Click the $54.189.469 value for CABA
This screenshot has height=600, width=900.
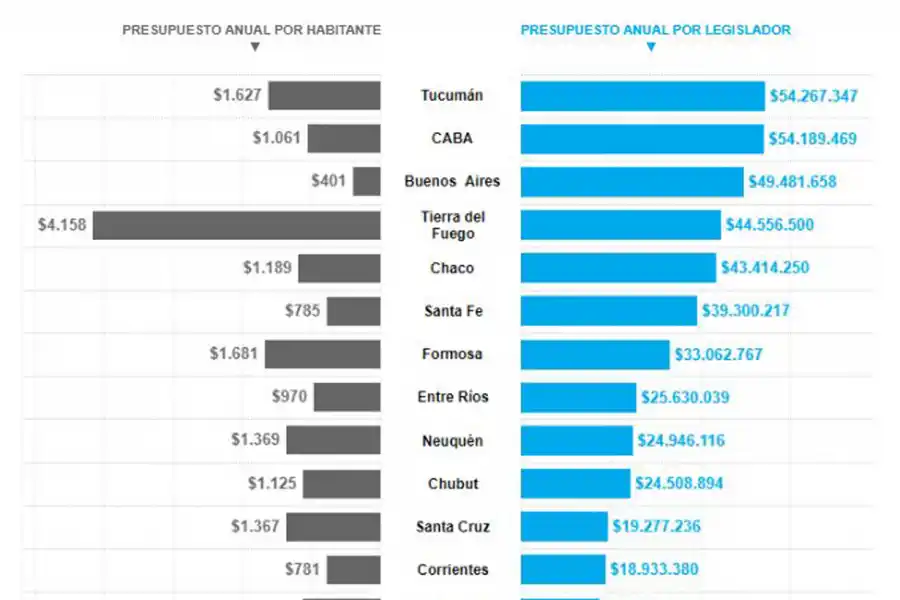tap(812, 139)
